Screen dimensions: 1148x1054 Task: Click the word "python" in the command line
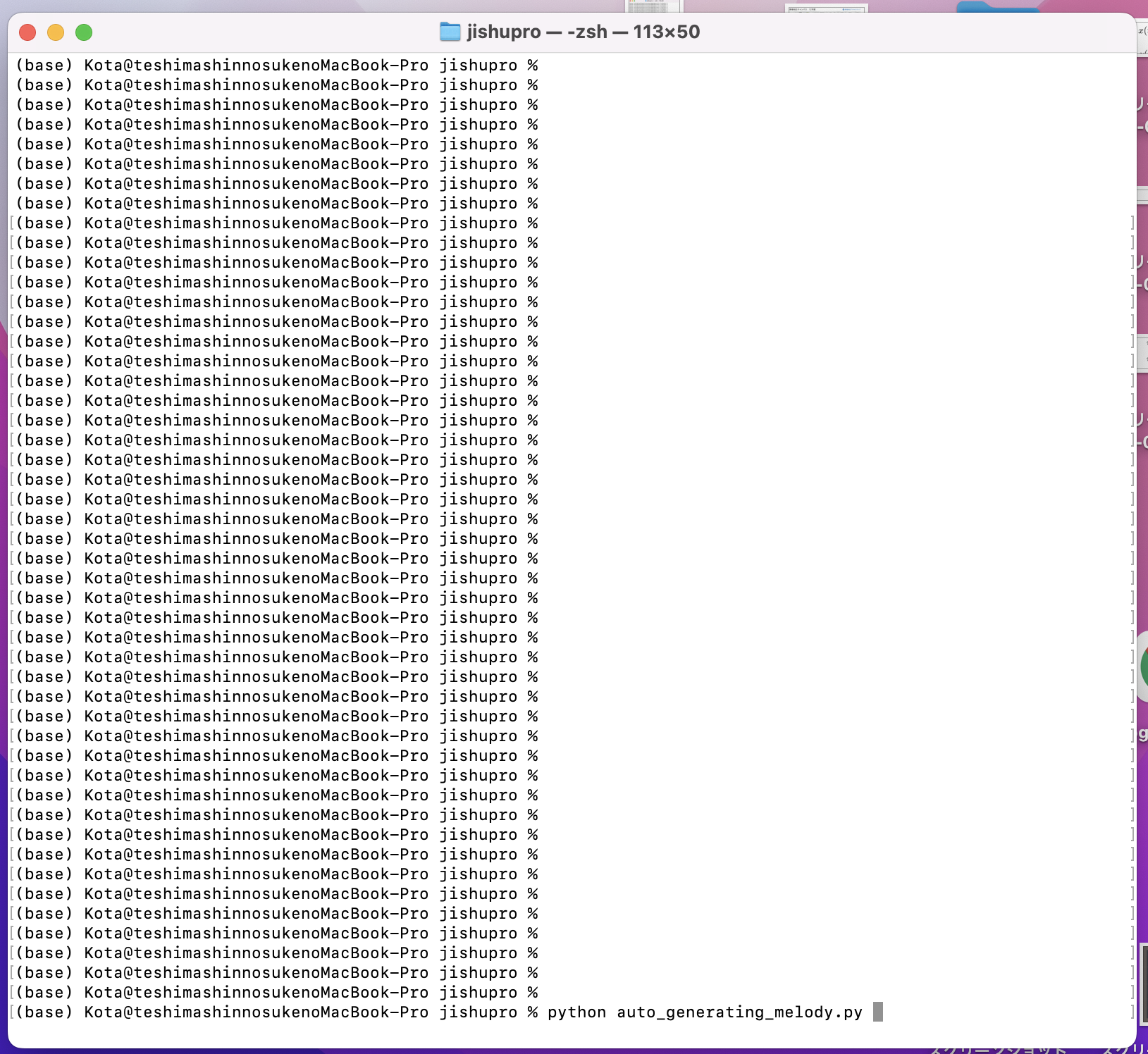coord(576,1012)
